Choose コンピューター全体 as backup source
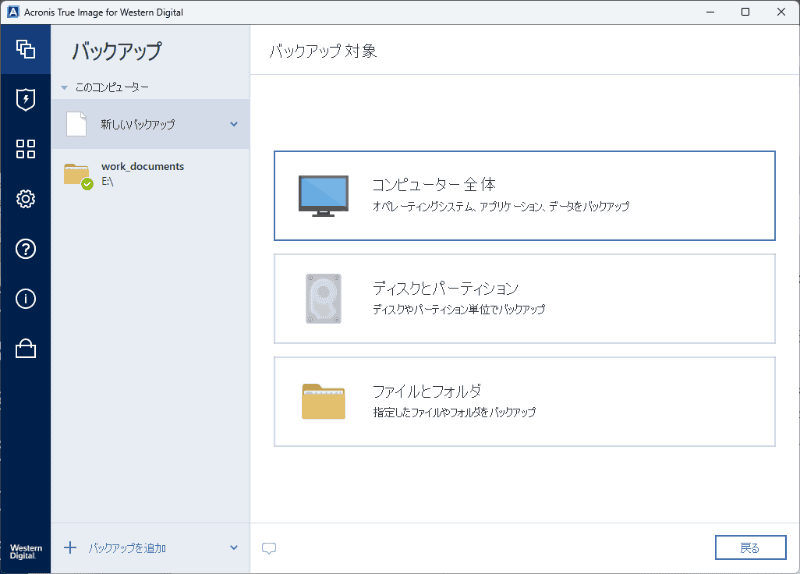Viewport: 800px width, 574px height. point(524,196)
